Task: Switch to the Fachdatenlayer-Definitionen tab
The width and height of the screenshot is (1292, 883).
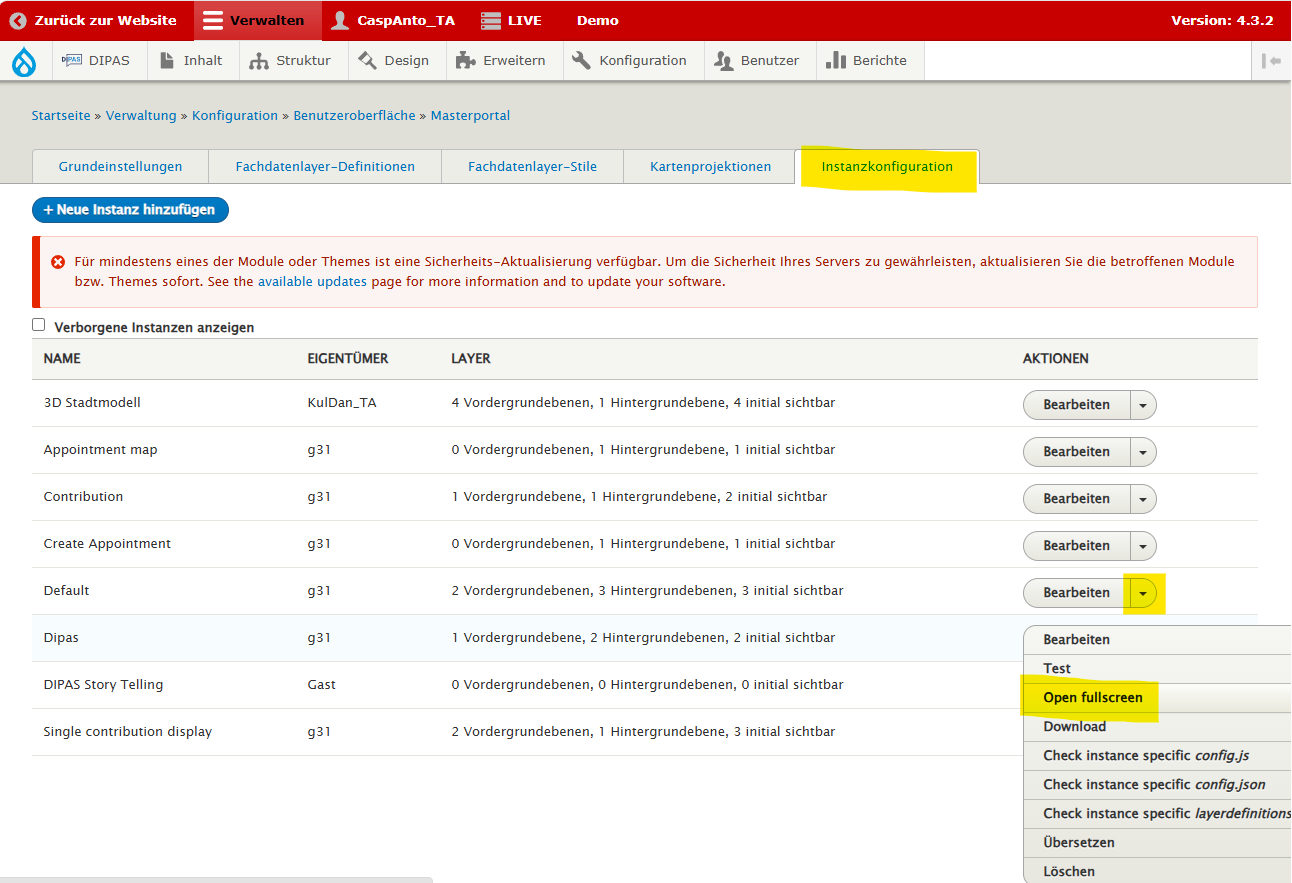Action: pyautogui.click(x=325, y=167)
